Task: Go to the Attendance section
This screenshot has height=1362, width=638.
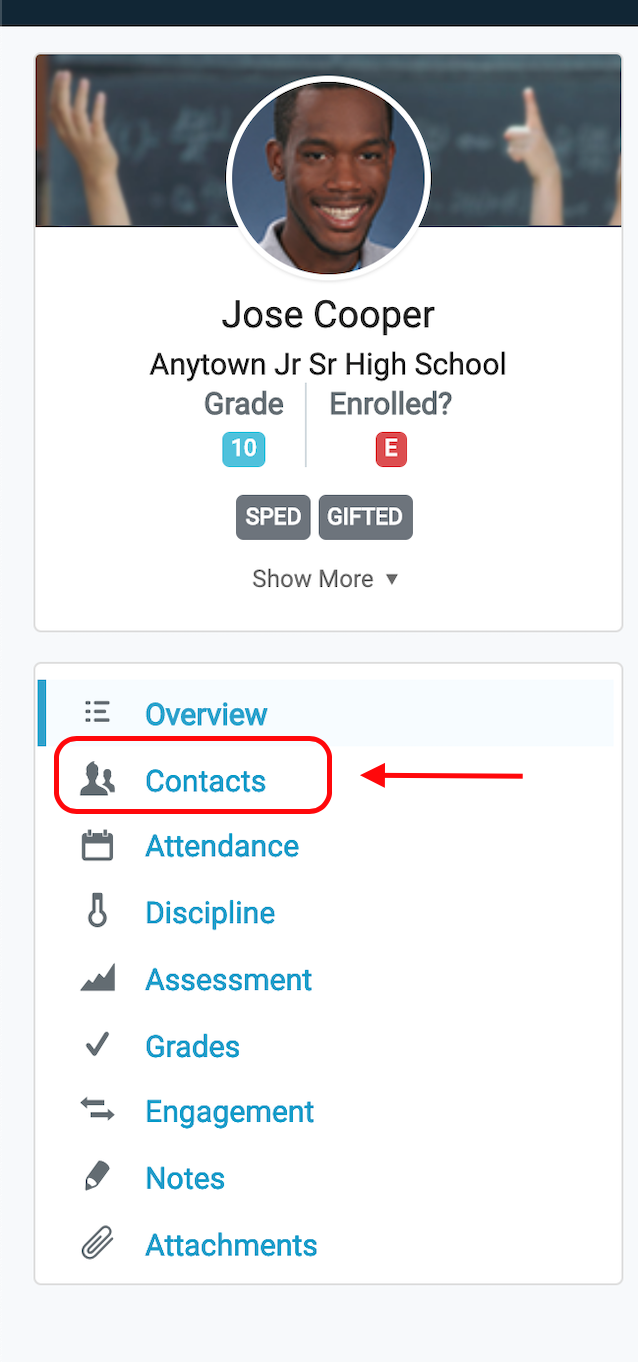Action: [222, 846]
